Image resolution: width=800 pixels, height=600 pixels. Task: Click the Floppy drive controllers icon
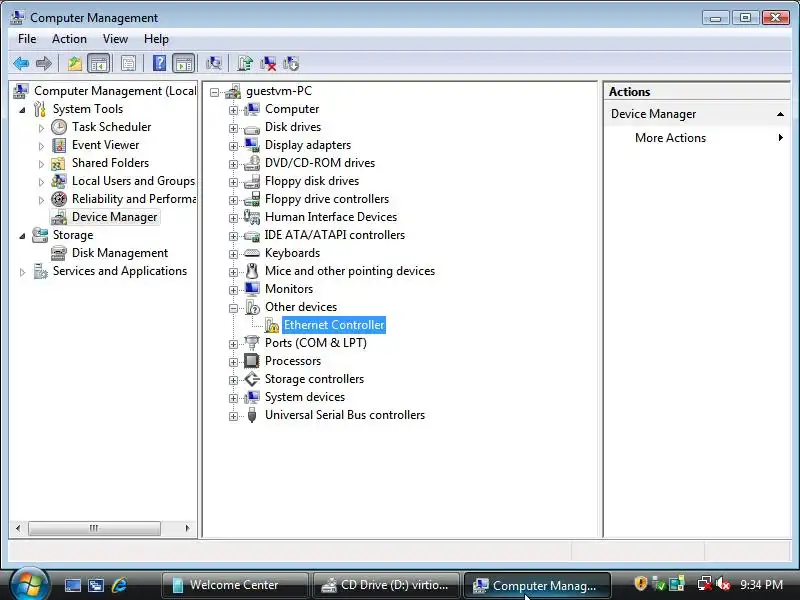[x=252, y=199]
